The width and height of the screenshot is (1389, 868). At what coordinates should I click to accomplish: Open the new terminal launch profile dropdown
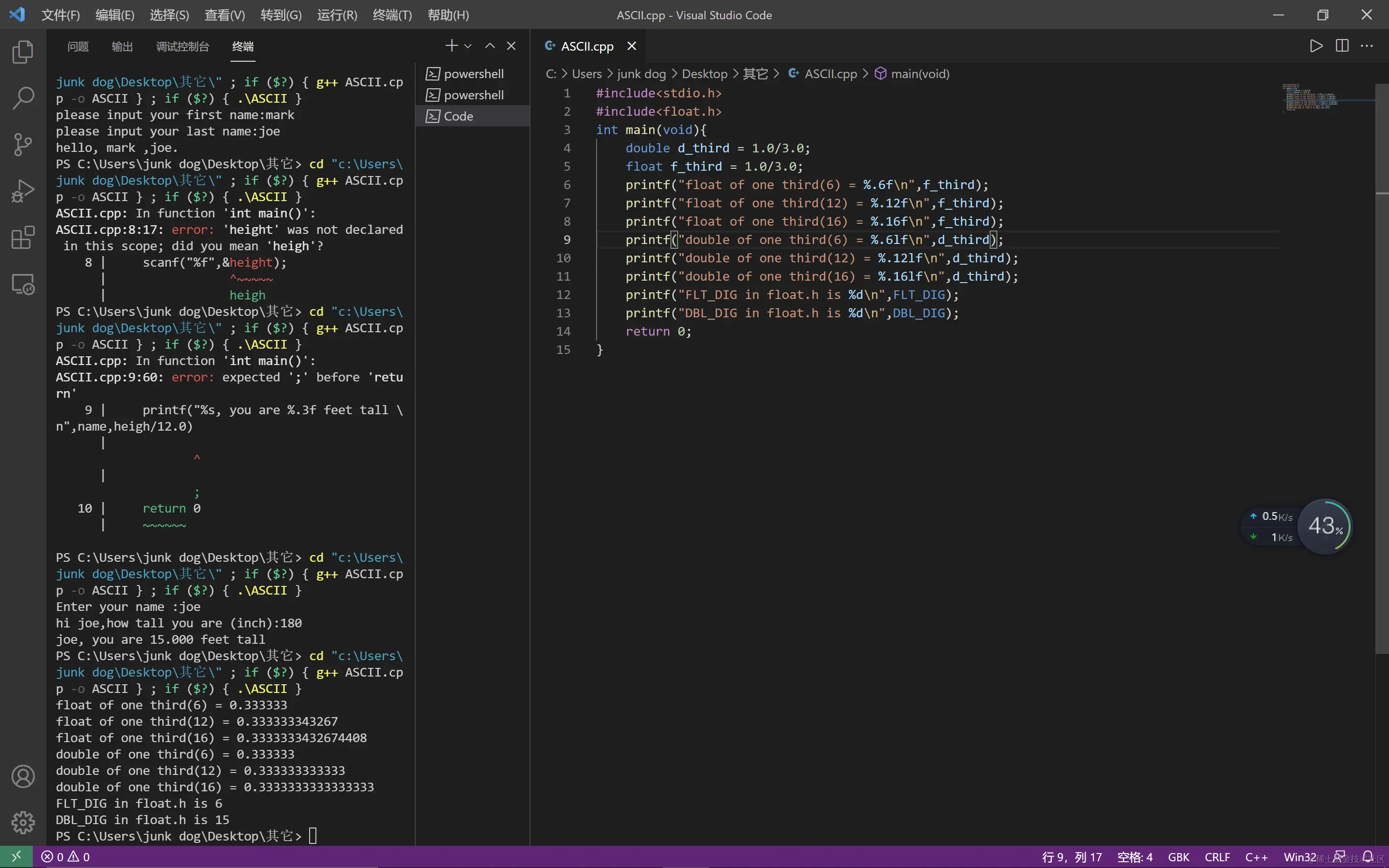pos(468,46)
